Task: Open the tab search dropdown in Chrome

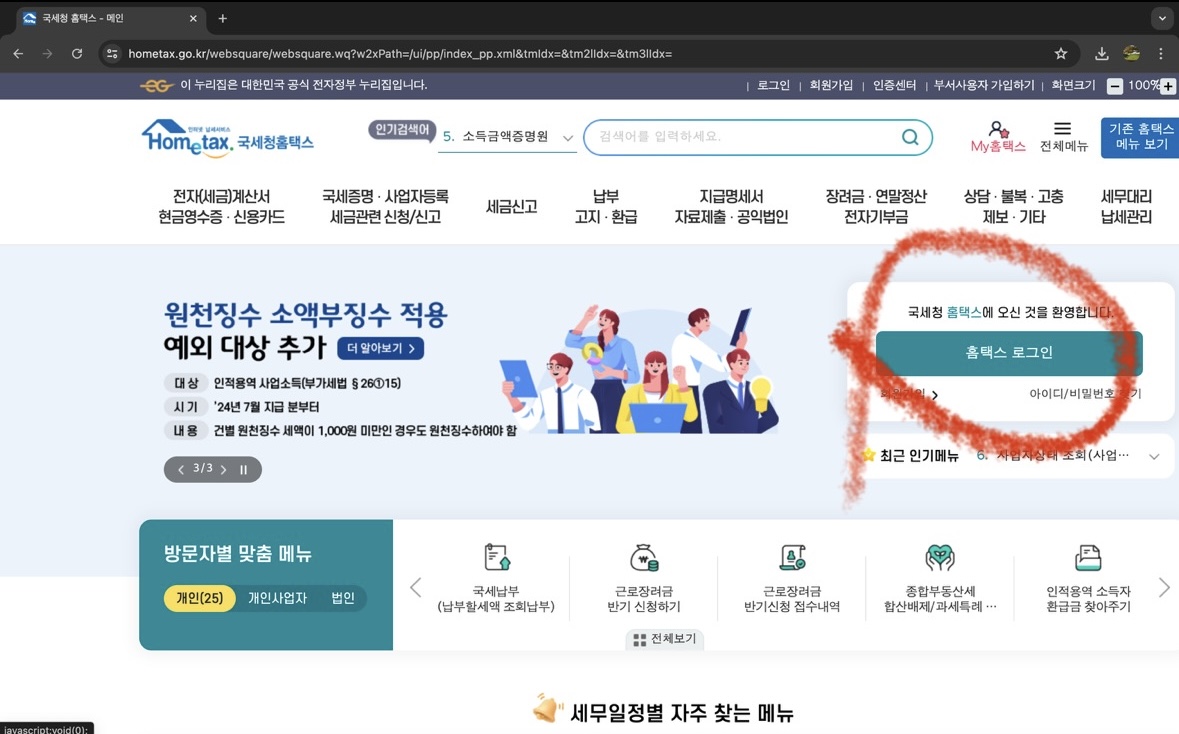Action: 1162,18
